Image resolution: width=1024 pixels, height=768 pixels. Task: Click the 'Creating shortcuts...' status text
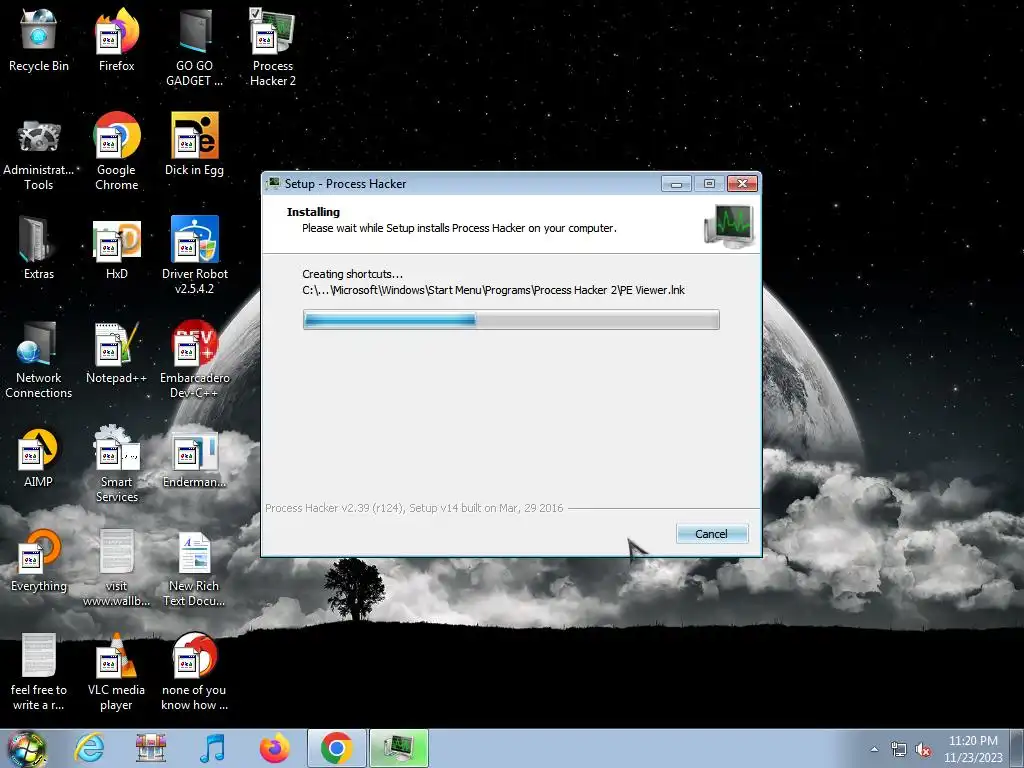353,274
